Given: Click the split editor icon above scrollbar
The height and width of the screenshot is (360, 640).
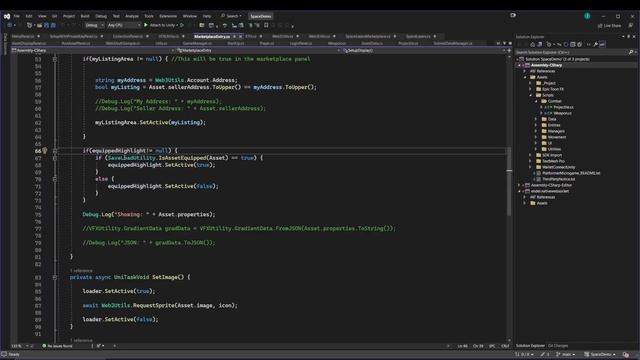Looking at the screenshot, I should [509, 51].
